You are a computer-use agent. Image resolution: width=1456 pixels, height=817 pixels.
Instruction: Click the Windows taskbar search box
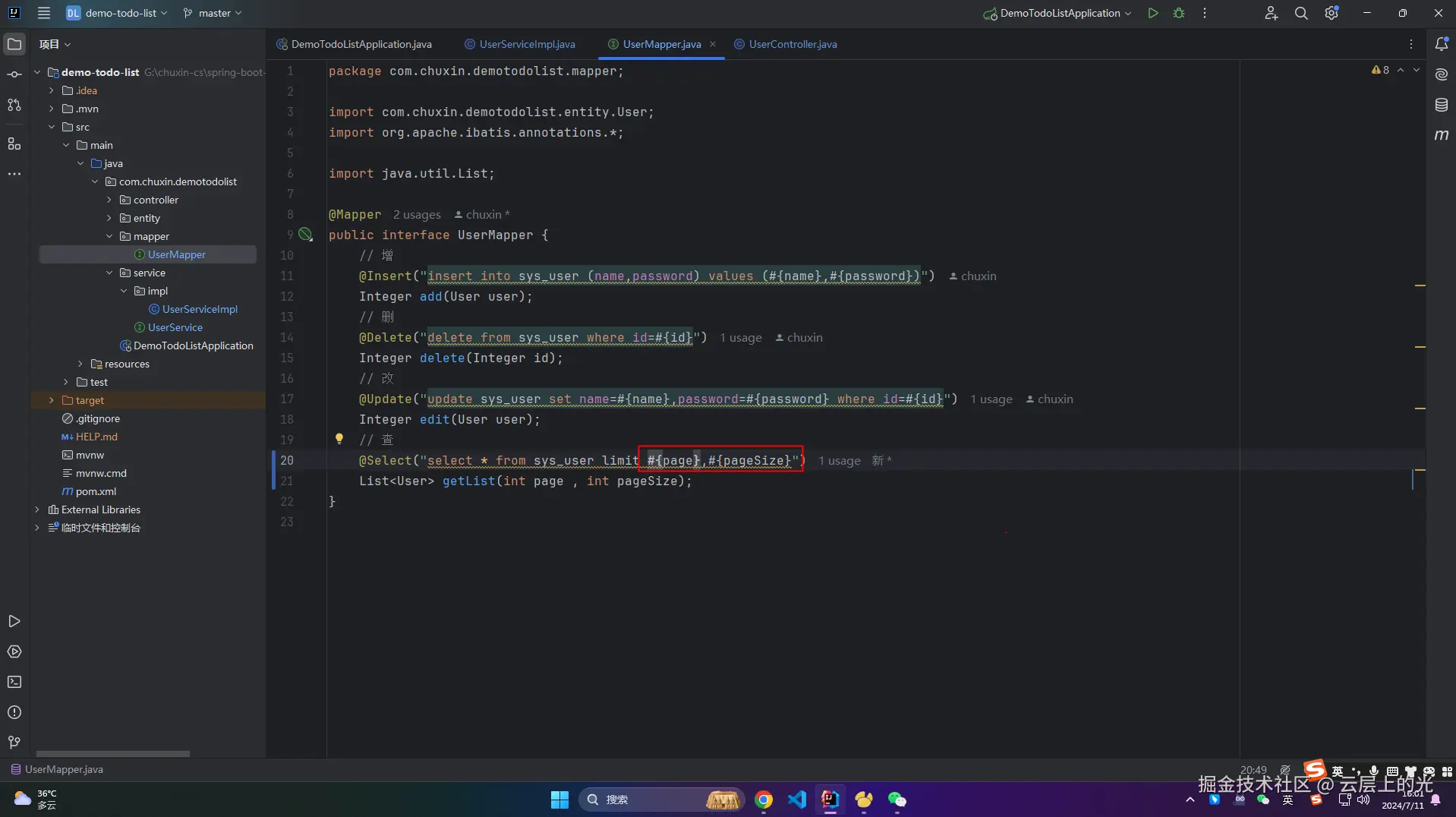tap(661, 800)
